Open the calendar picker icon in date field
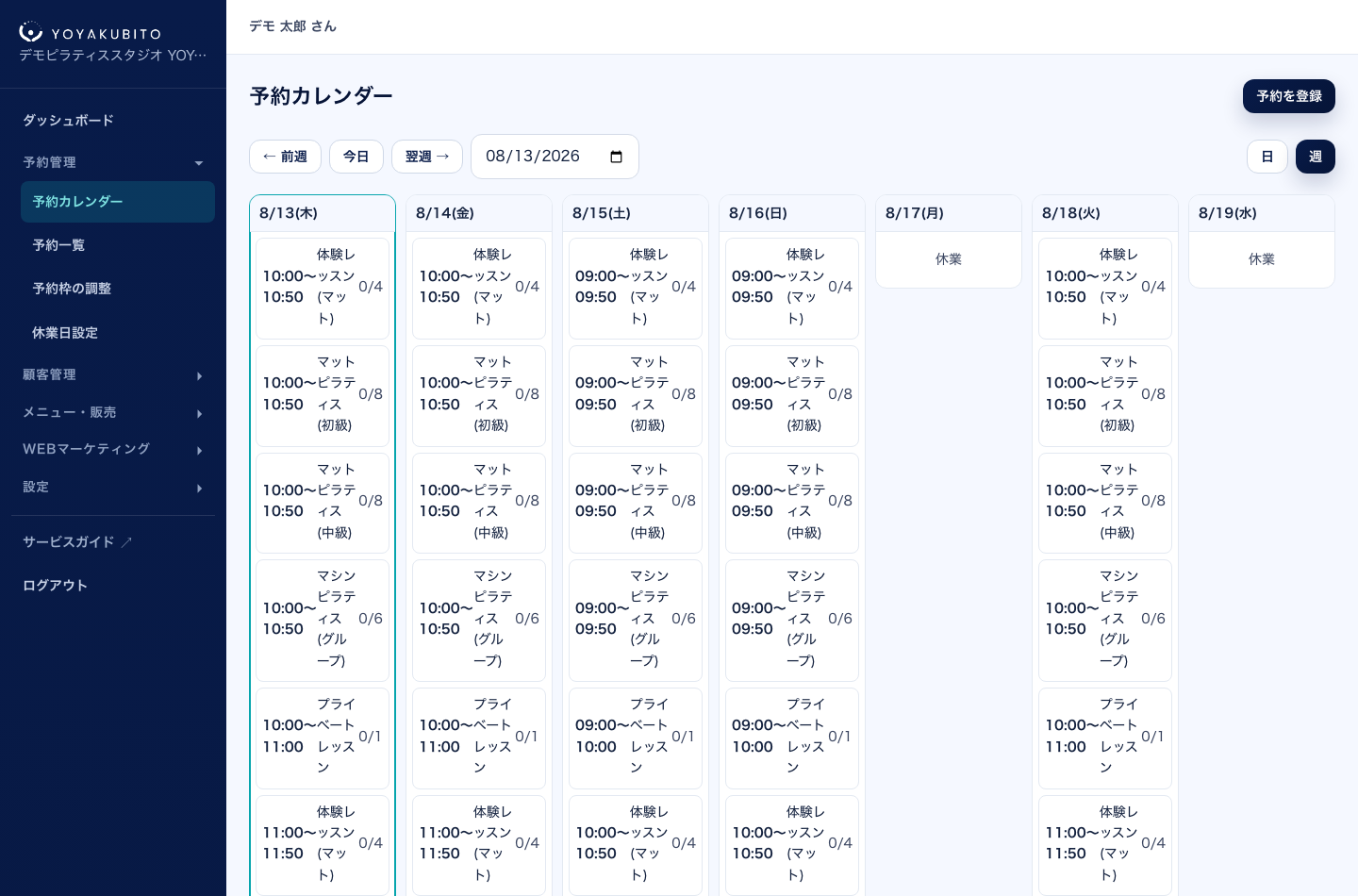This screenshot has width=1358, height=896. [617, 157]
